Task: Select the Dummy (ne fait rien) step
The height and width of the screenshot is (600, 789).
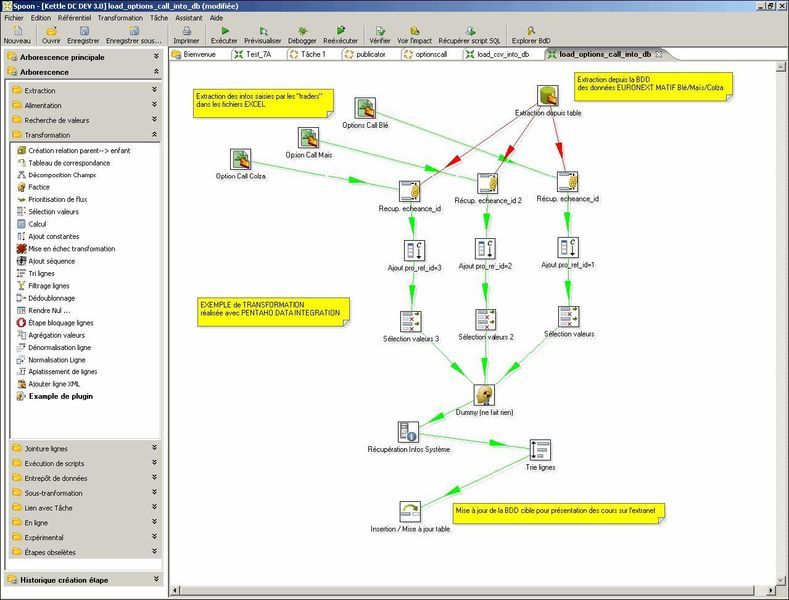Action: click(485, 395)
